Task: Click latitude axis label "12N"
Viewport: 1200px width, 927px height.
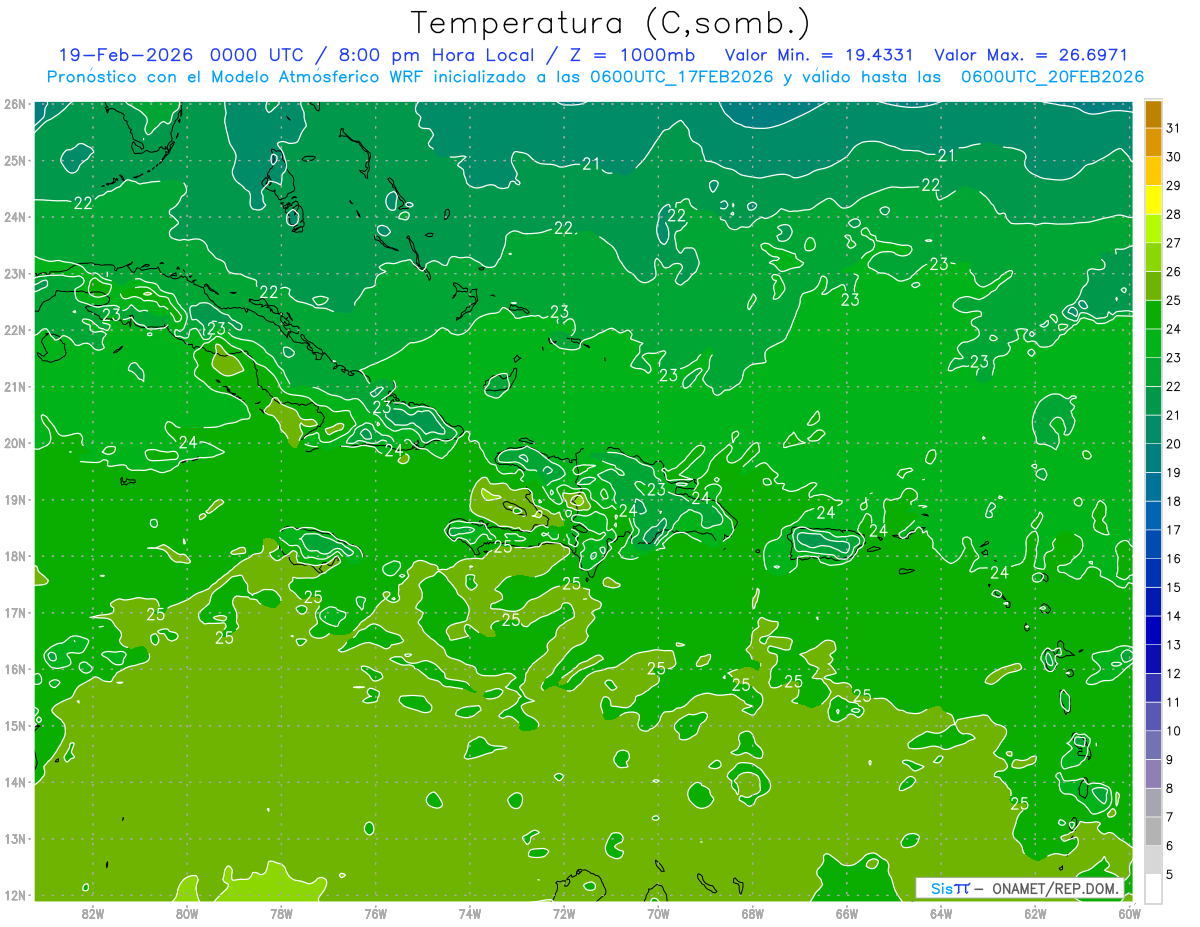Action: (14, 895)
